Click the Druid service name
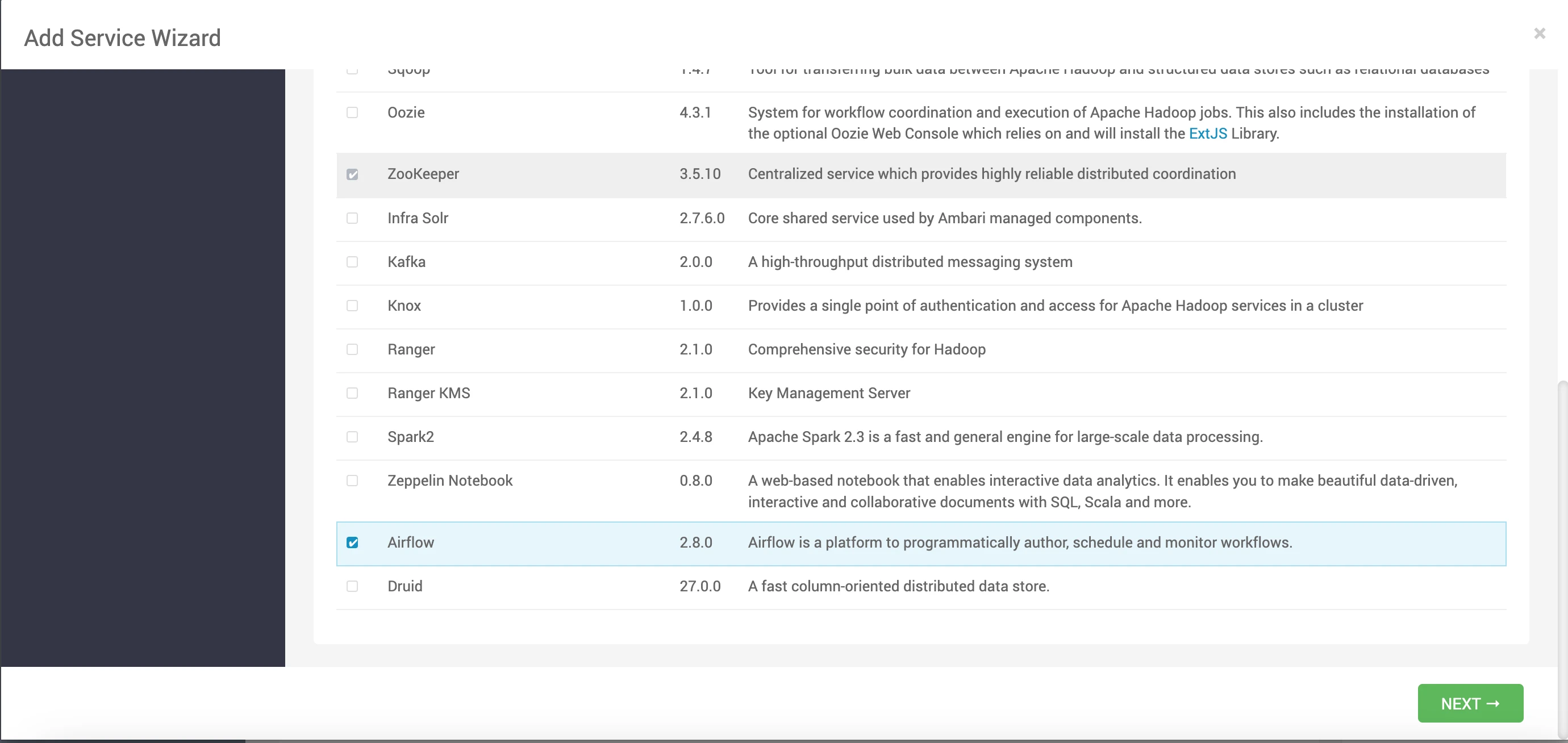Image resolution: width=1568 pixels, height=743 pixels. pos(404,586)
